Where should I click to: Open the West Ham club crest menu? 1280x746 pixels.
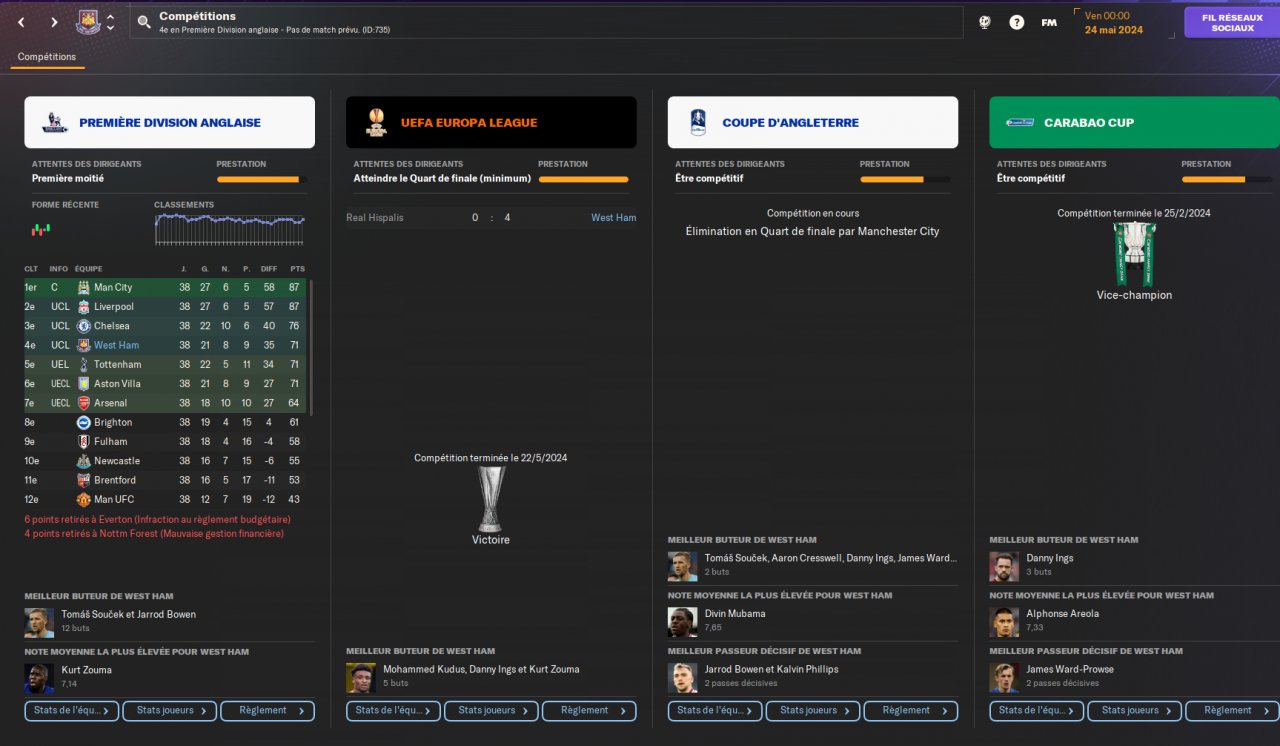coord(88,22)
